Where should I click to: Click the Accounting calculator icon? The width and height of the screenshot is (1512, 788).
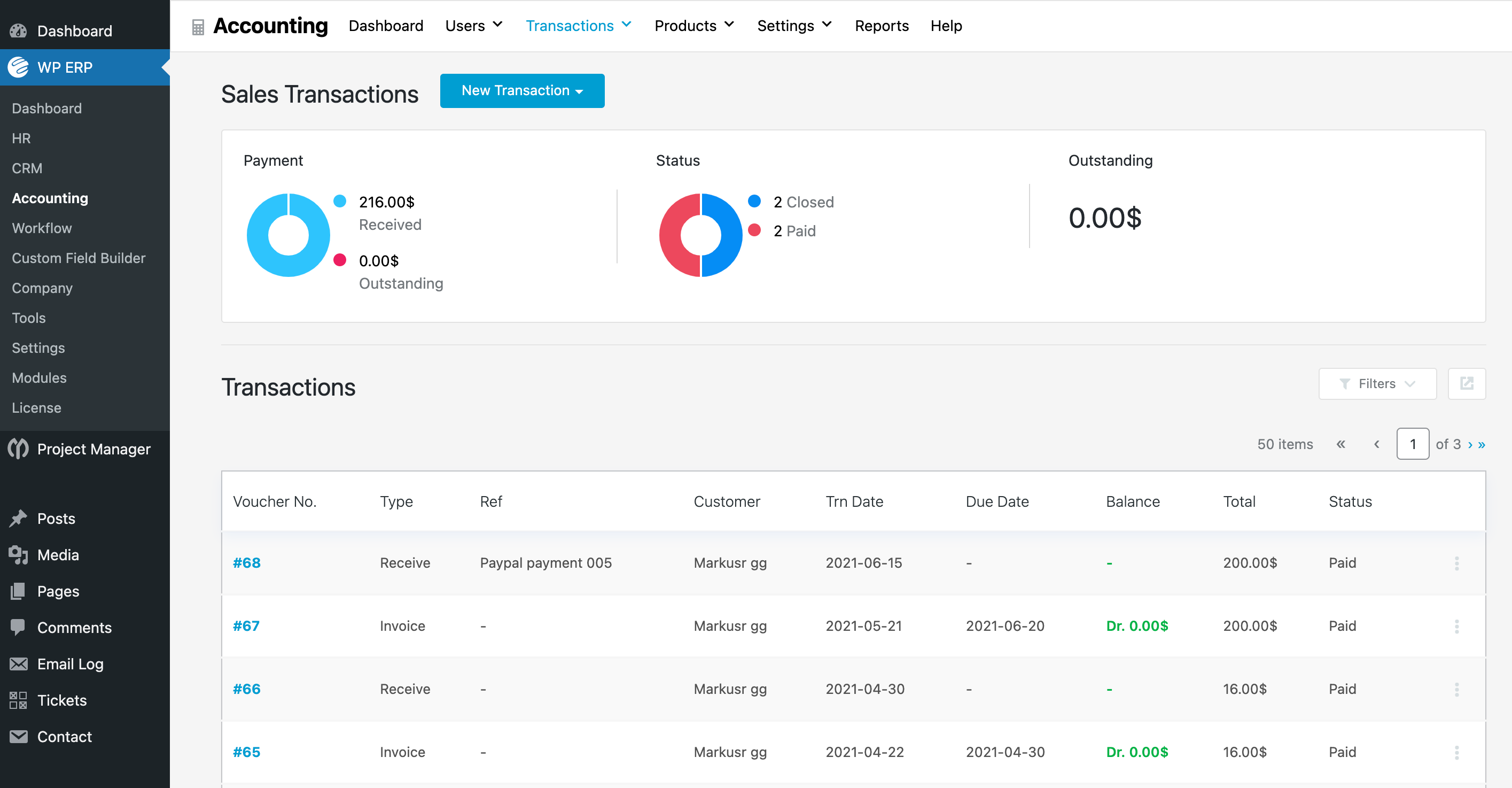click(x=198, y=26)
